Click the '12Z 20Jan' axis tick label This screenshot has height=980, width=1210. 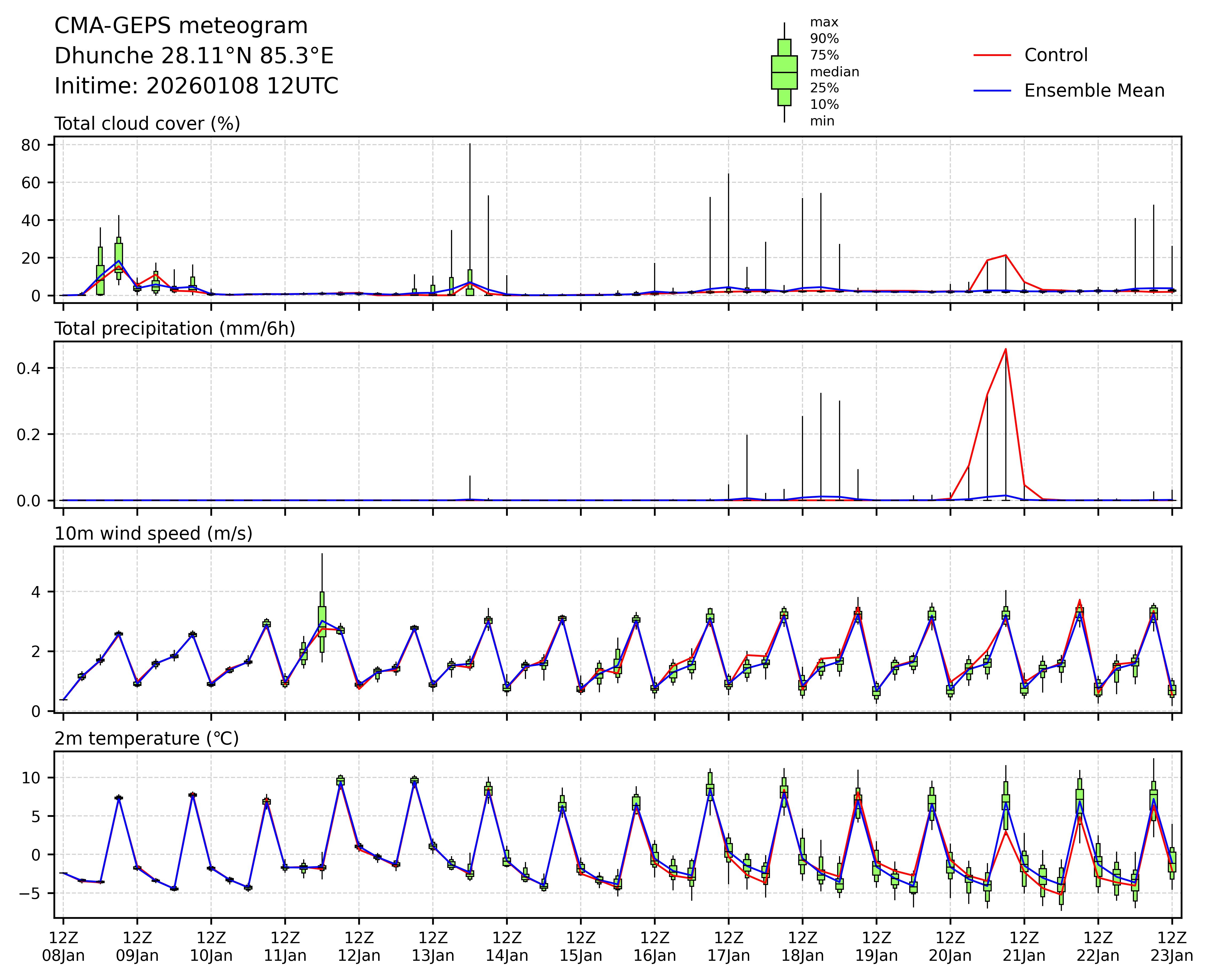coord(950,947)
